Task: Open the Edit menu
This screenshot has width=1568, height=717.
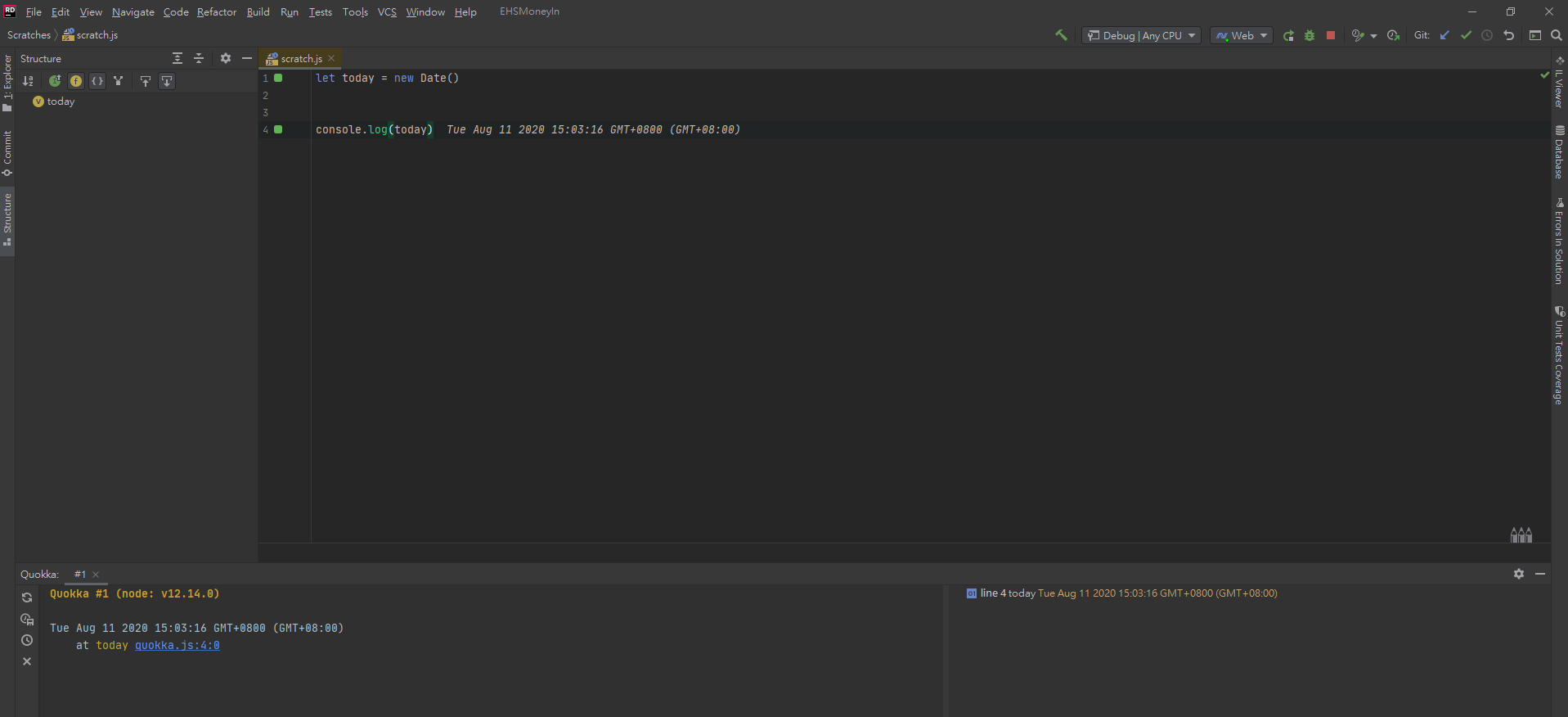Action: click(61, 12)
